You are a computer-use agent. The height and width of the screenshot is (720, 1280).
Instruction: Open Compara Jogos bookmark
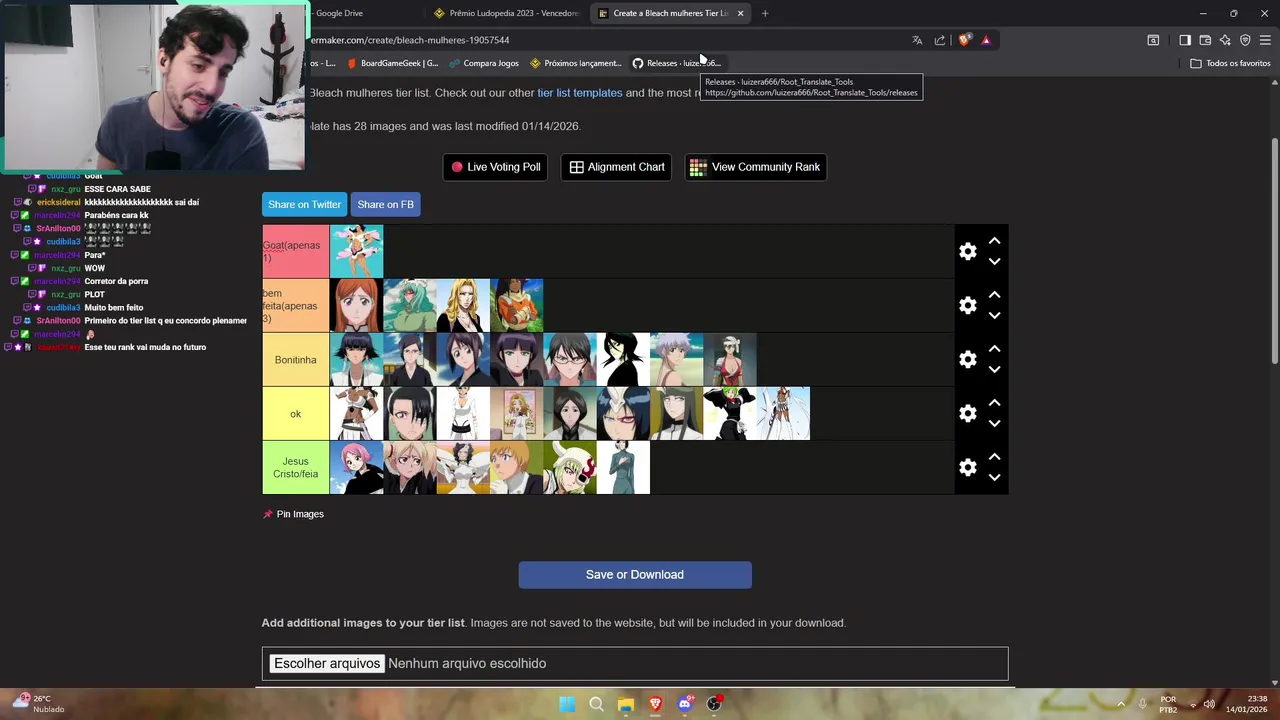484,63
